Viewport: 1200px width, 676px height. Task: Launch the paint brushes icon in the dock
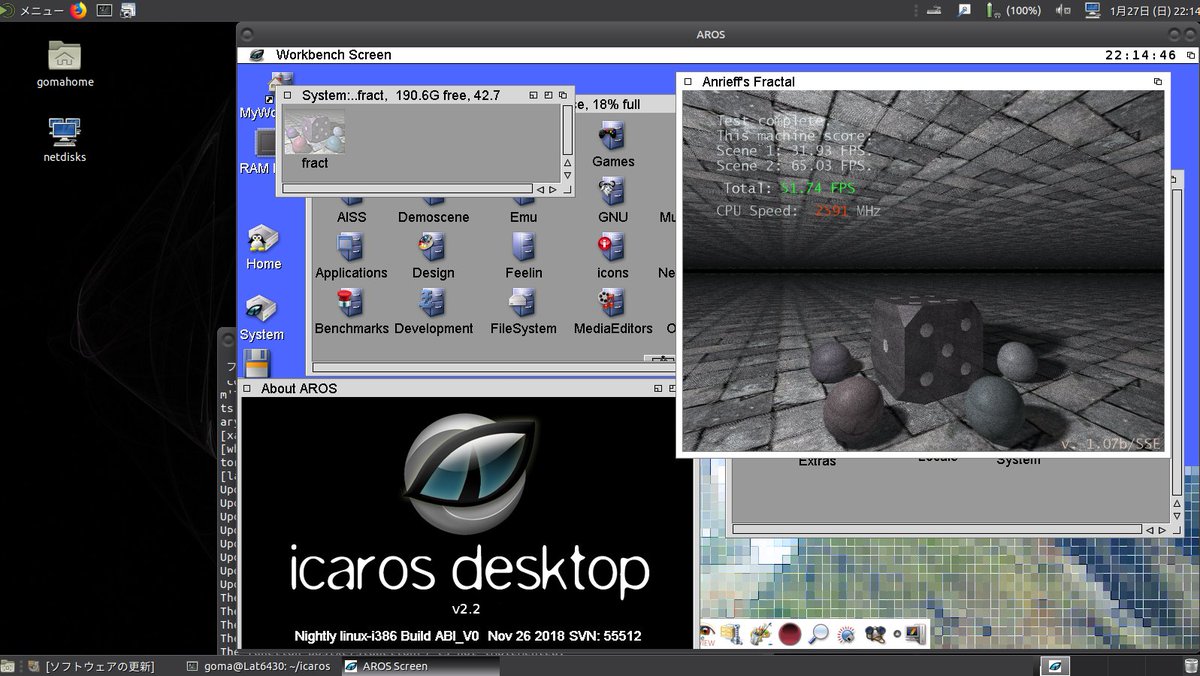point(761,633)
